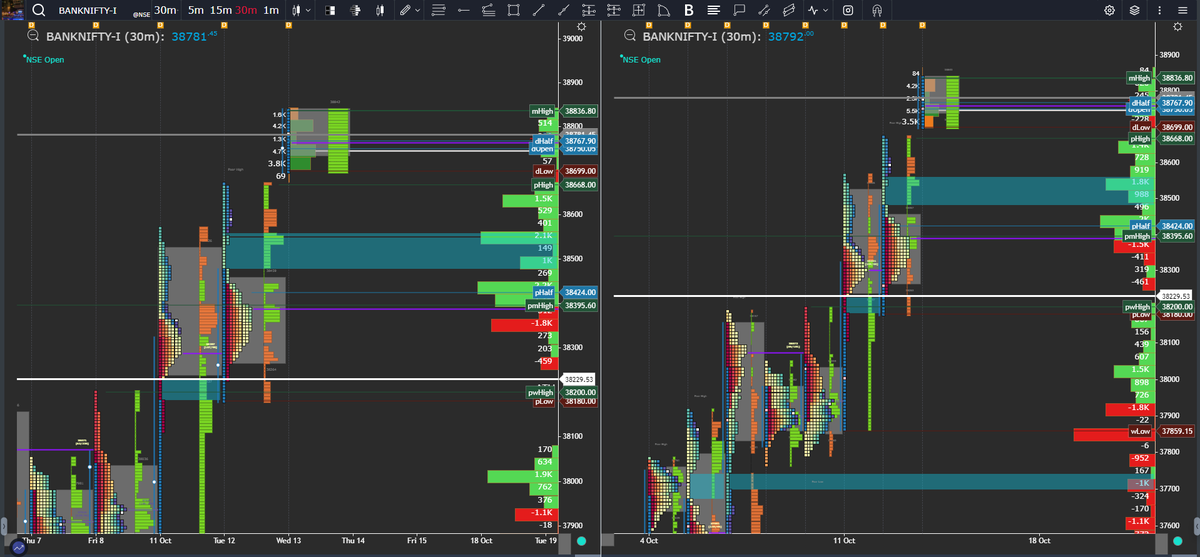The image size is (1200, 557).
Task: Select the second parallel levels tool
Action: tap(613, 10)
